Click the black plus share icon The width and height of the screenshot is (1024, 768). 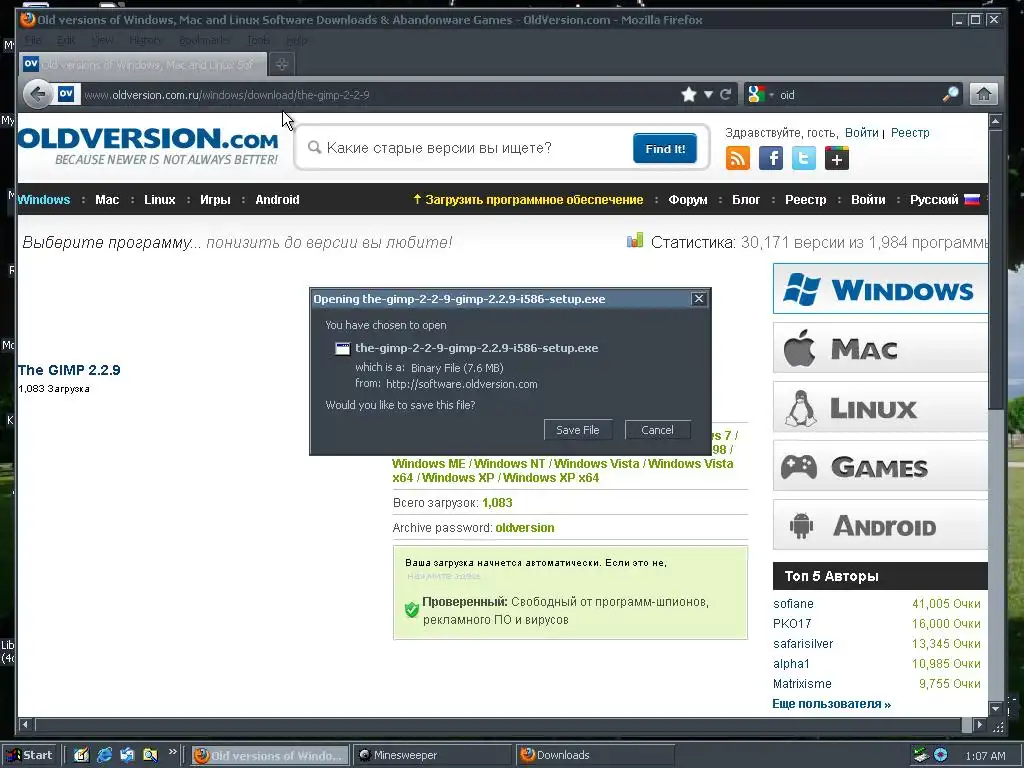(837, 158)
